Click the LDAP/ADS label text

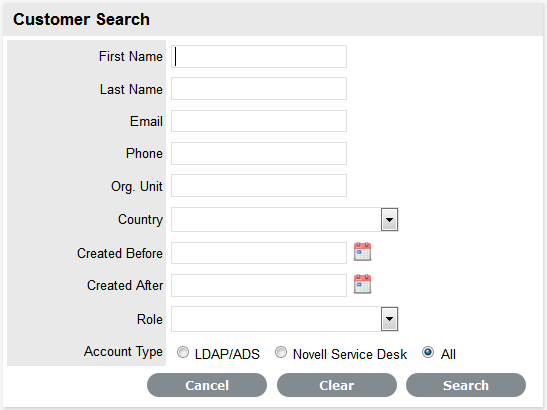click(x=227, y=354)
